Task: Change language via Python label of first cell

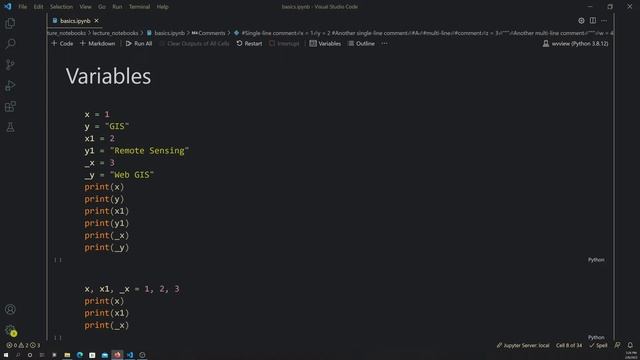Action: [596, 260]
